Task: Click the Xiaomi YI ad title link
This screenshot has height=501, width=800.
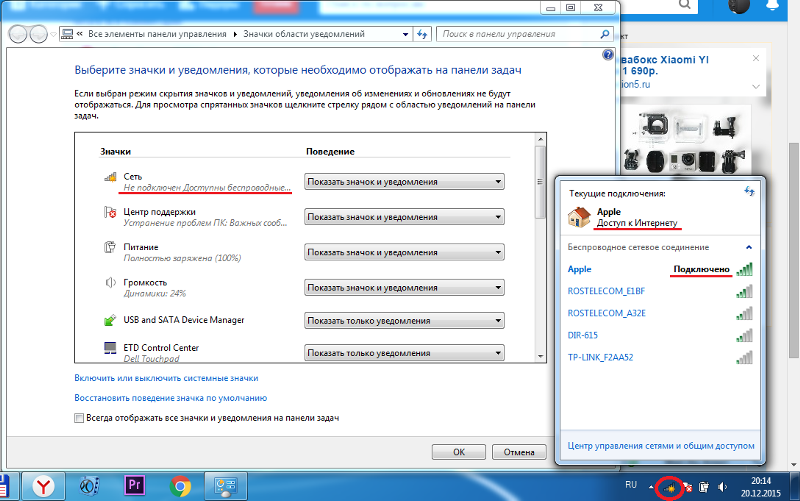Action: [665, 65]
